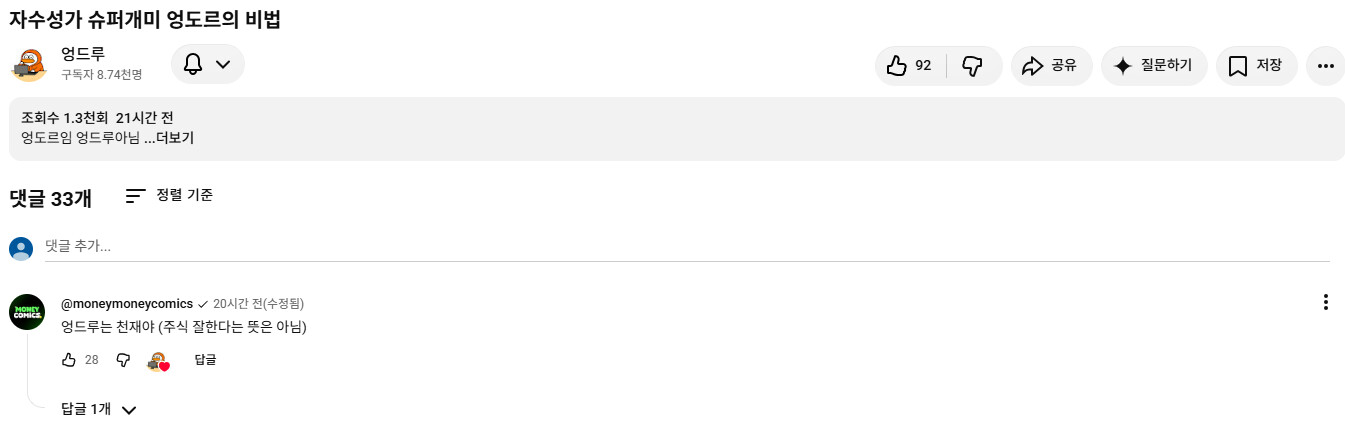Open the 엉드루 channel name link
This screenshot has width=1345, height=432.
click(83, 54)
